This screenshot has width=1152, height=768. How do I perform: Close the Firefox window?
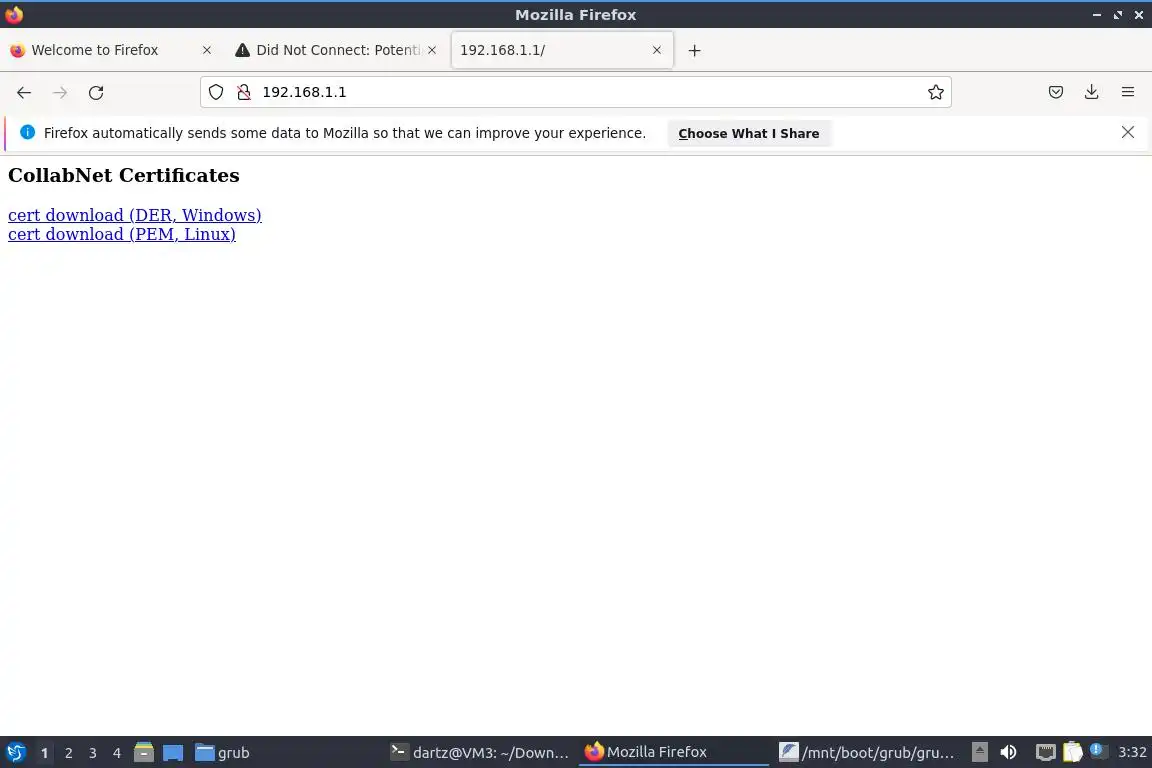tap(1139, 15)
